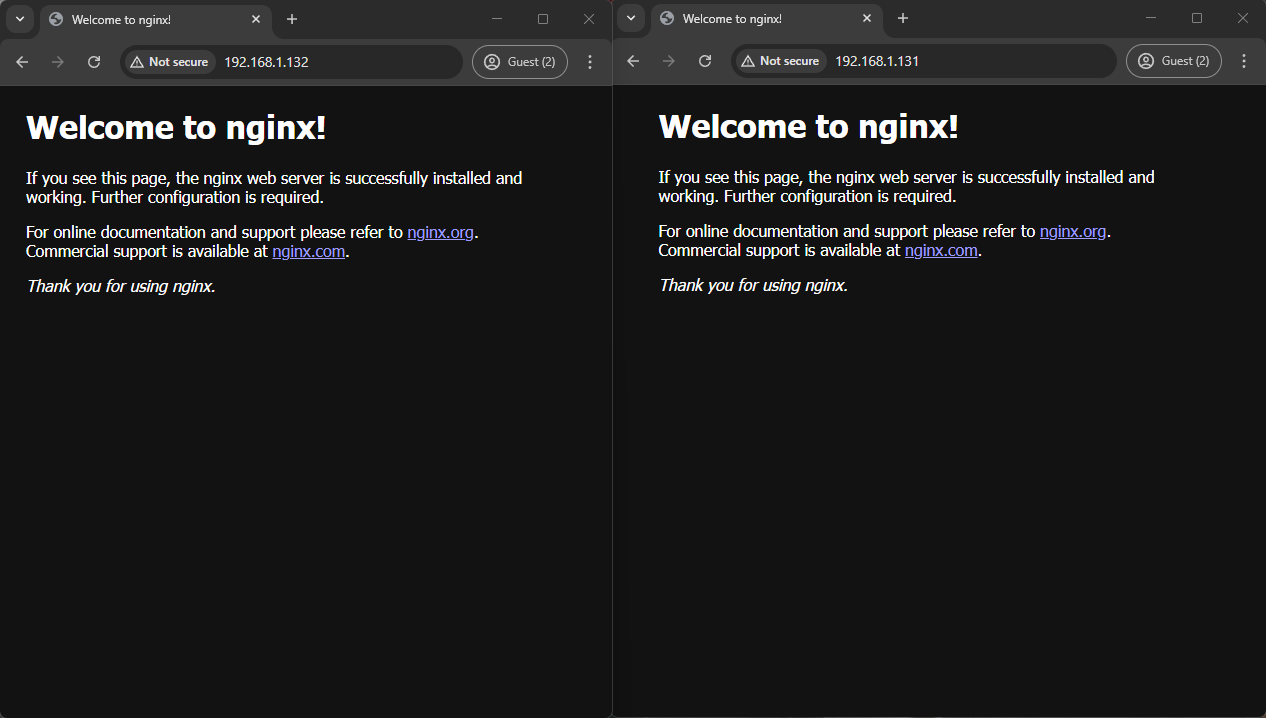
Task: Open nginx.org link in the left page
Action: [440, 232]
